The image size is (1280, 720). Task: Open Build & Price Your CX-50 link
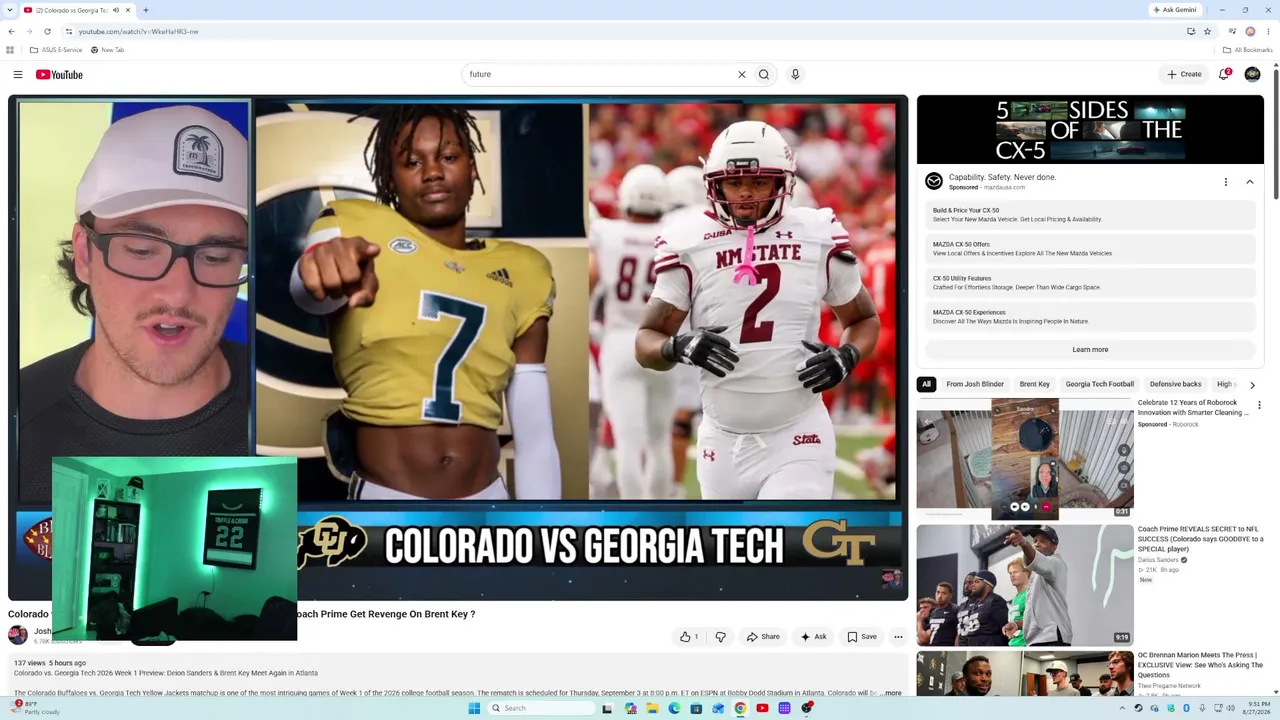coord(1090,215)
